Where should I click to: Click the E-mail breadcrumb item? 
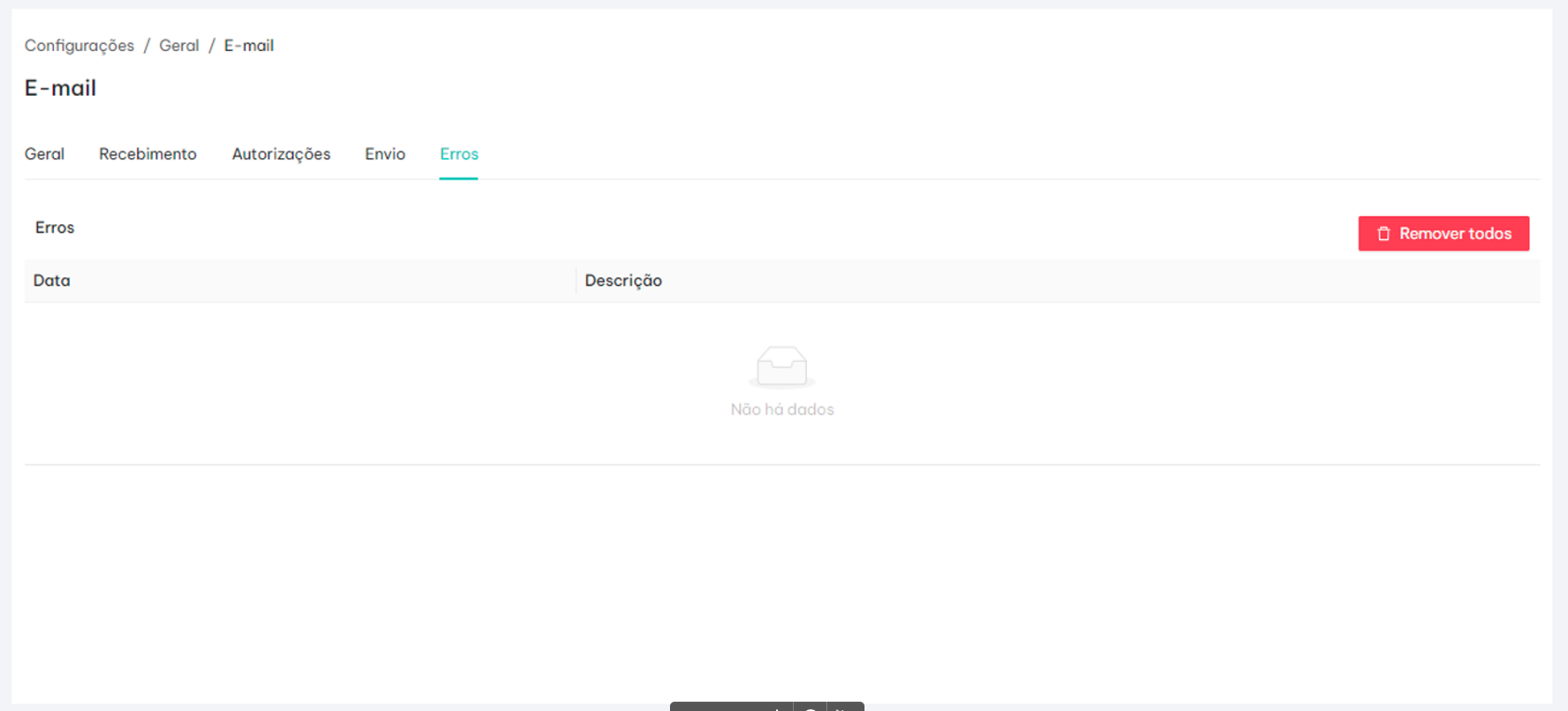pos(248,46)
